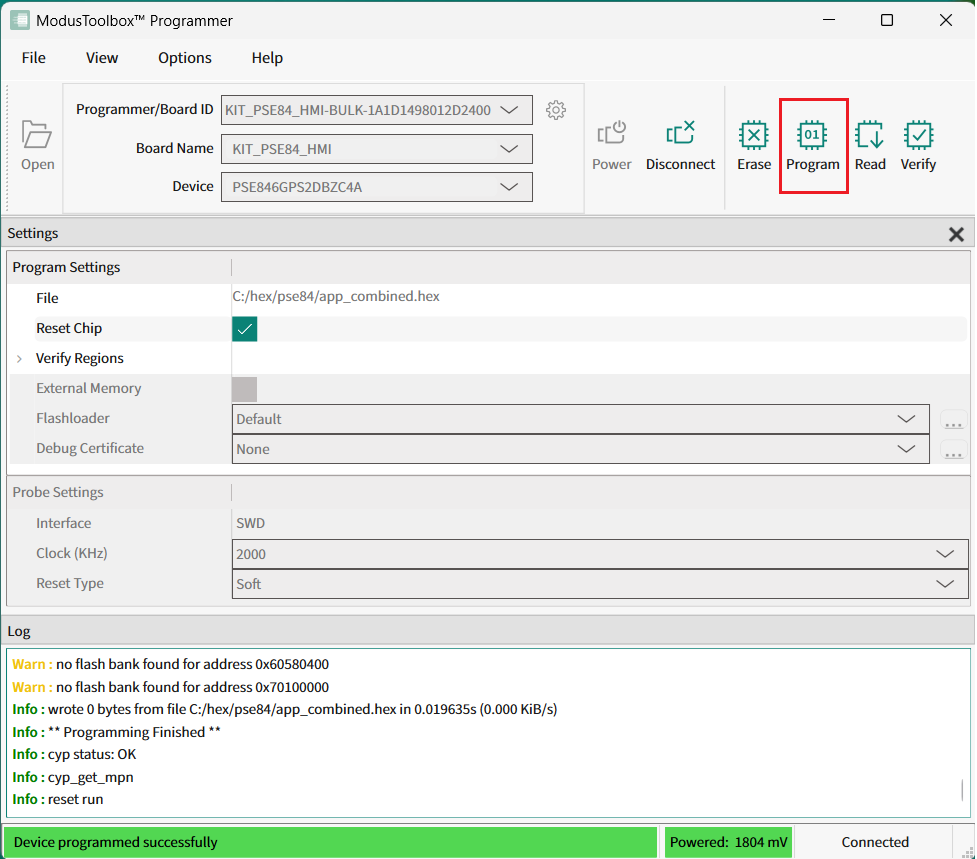Select warning log for address 0x60580400
This screenshot has height=859, width=977.
click(x=171, y=664)
